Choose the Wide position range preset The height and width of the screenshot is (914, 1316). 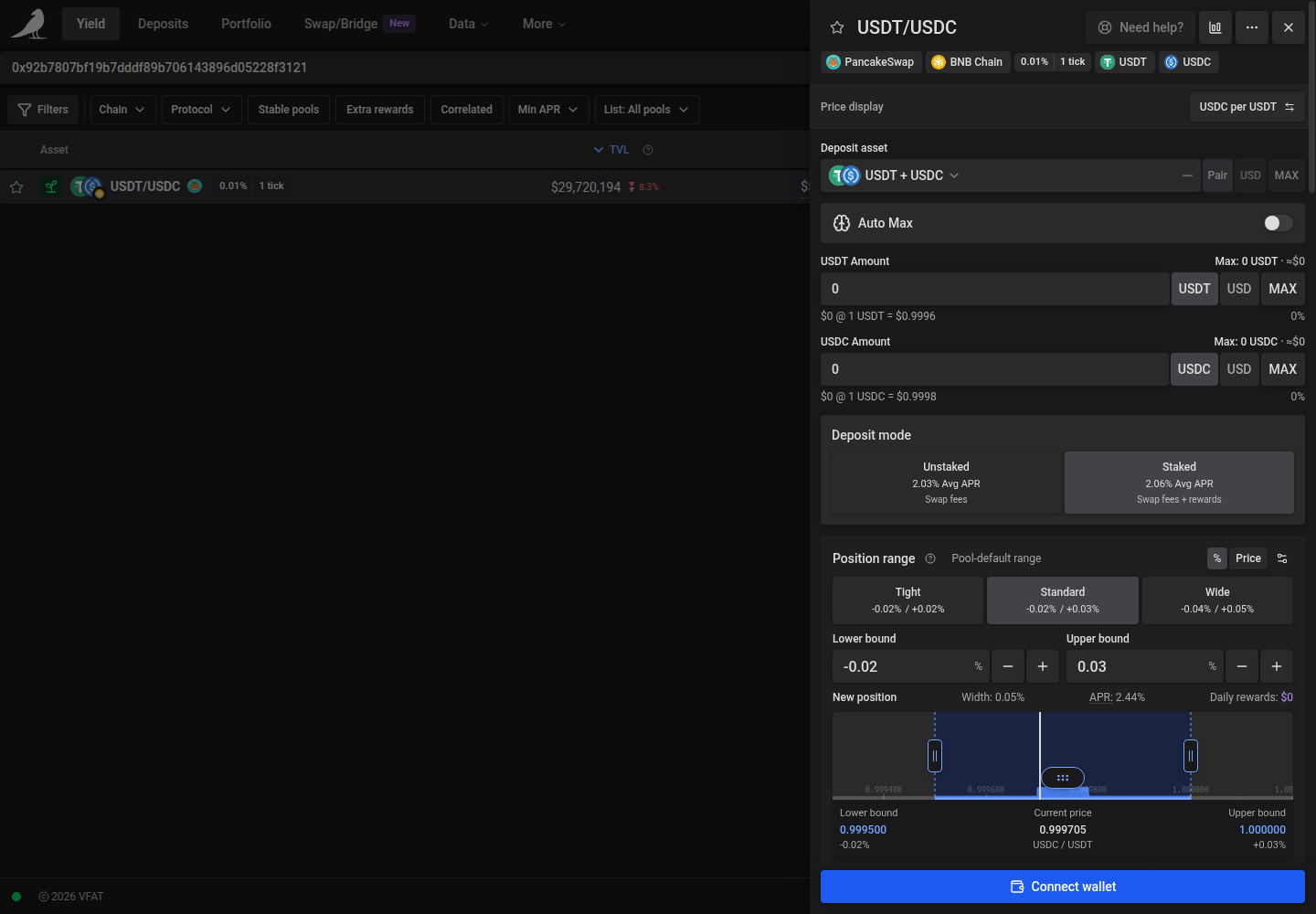[x=1217, y=600]
